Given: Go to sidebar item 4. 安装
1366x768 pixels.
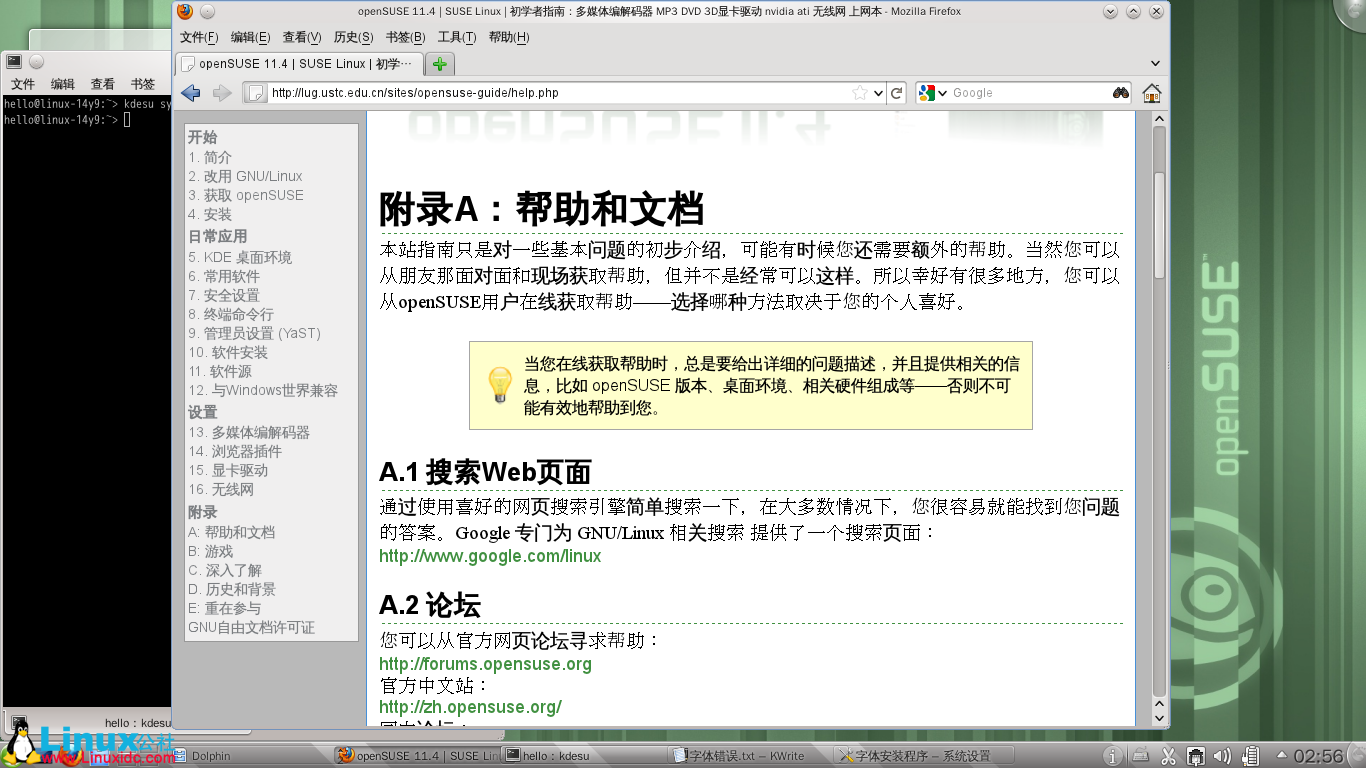Looking at the screenshot, I should point(210,214).
